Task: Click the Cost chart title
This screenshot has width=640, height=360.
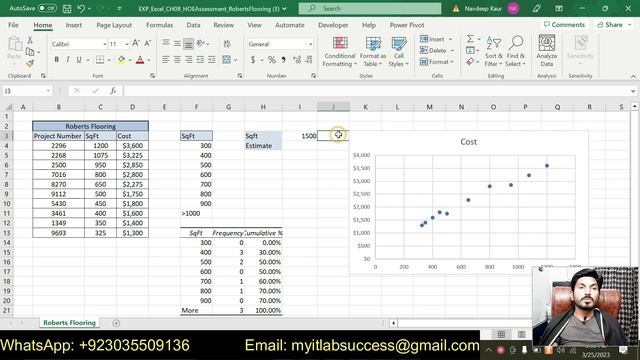Action: [469, 142]
